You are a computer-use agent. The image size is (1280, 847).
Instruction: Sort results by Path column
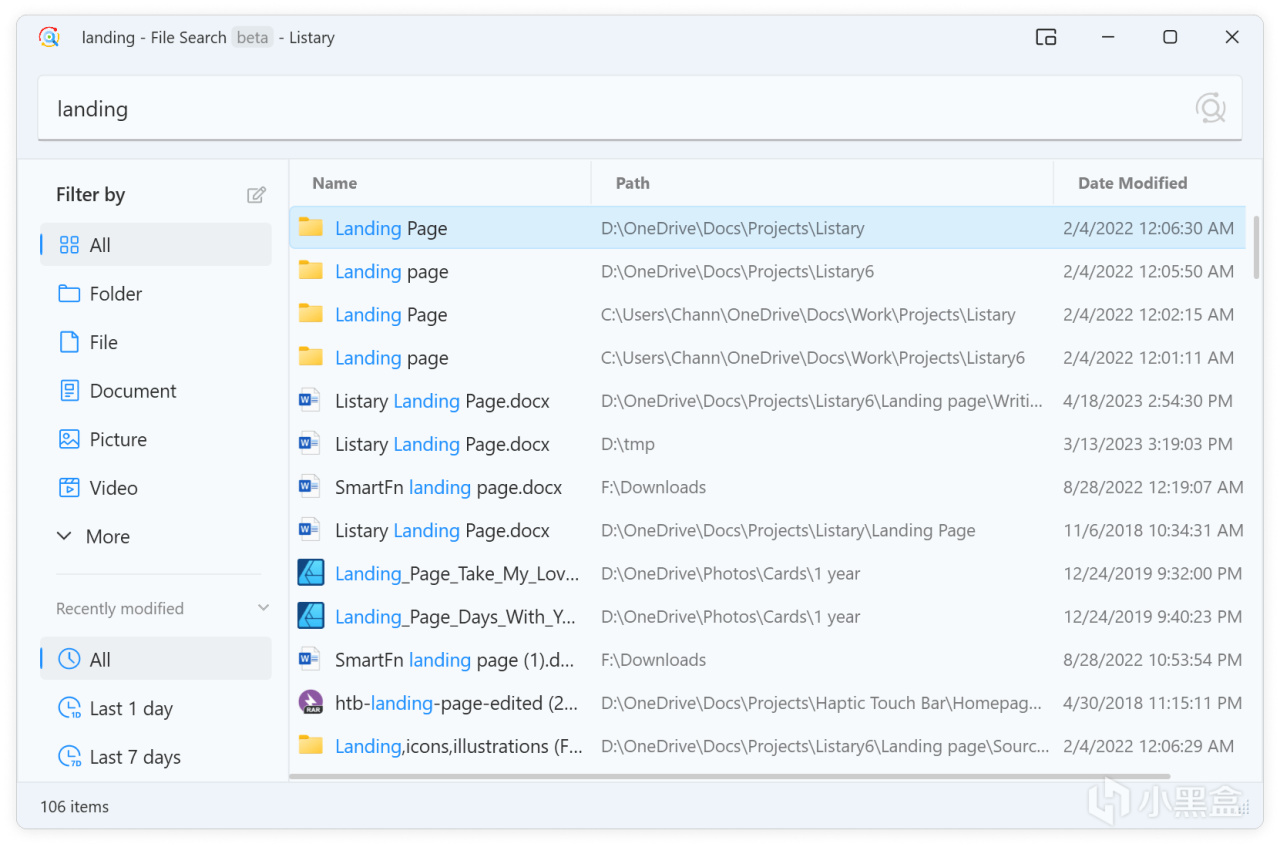[x=632, y=183]
